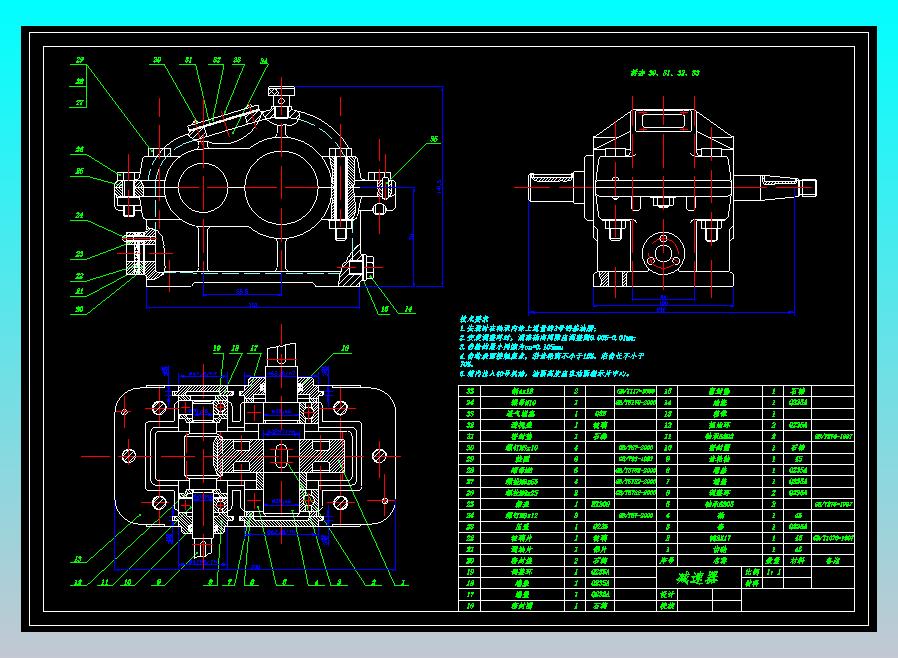Screen dimensions: 898x658
Task: Click balloon number 11 below plan view
Action: pyautogui.click(x=104, y=582)
